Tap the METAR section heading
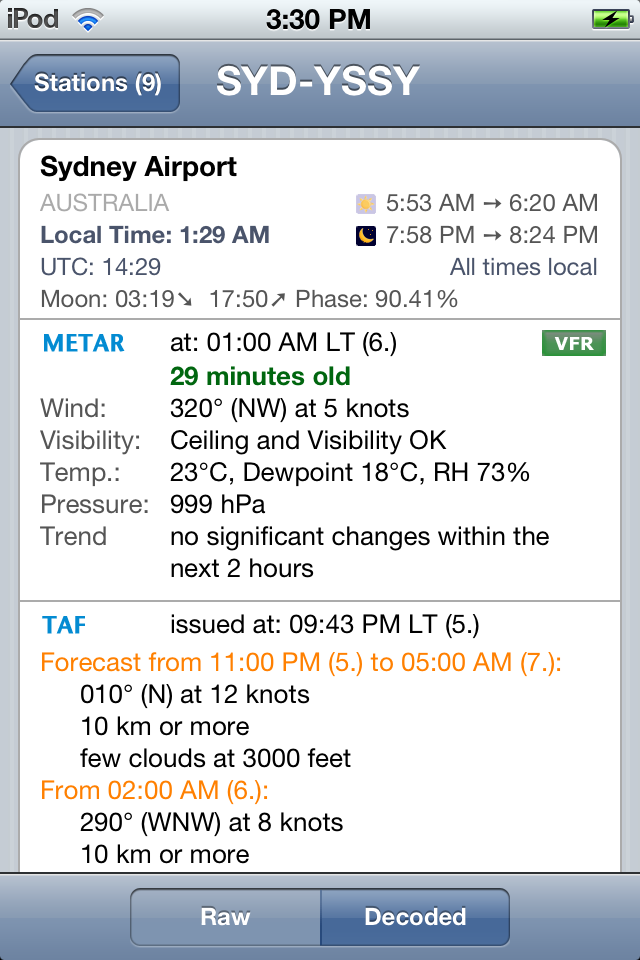The width and height of the screenshot is (640, 960). pos(83,343)
